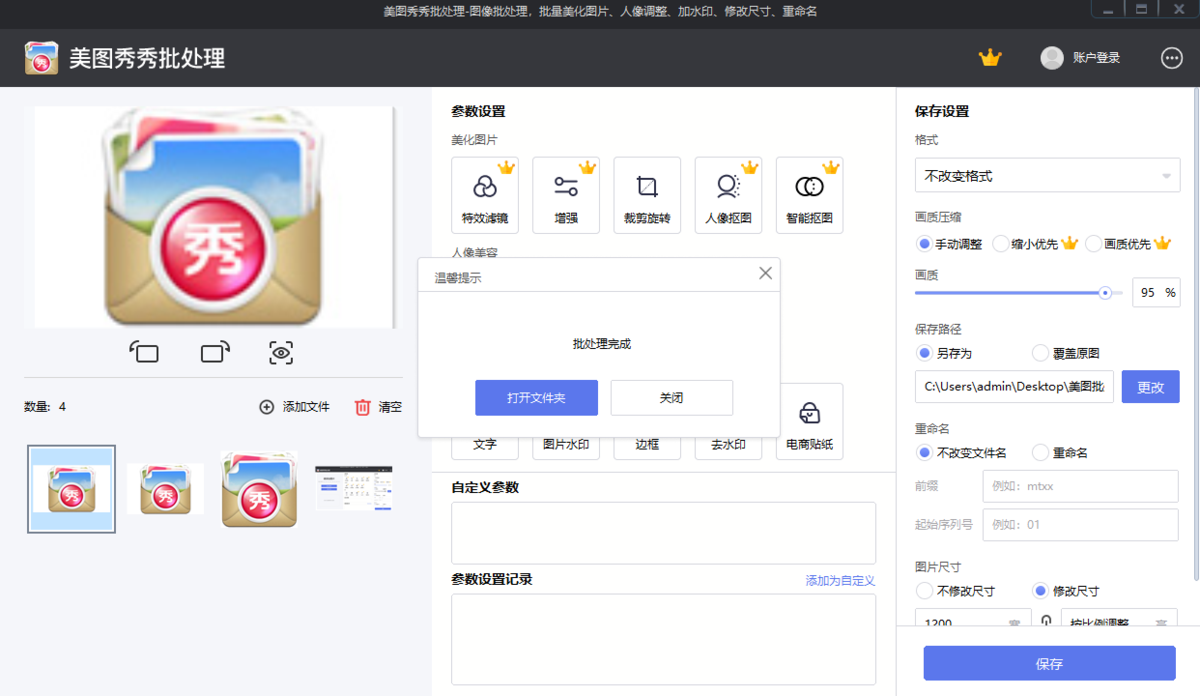Open the more options menu (three dots)
The image size is (1200, 696).
pos(1172,58)
